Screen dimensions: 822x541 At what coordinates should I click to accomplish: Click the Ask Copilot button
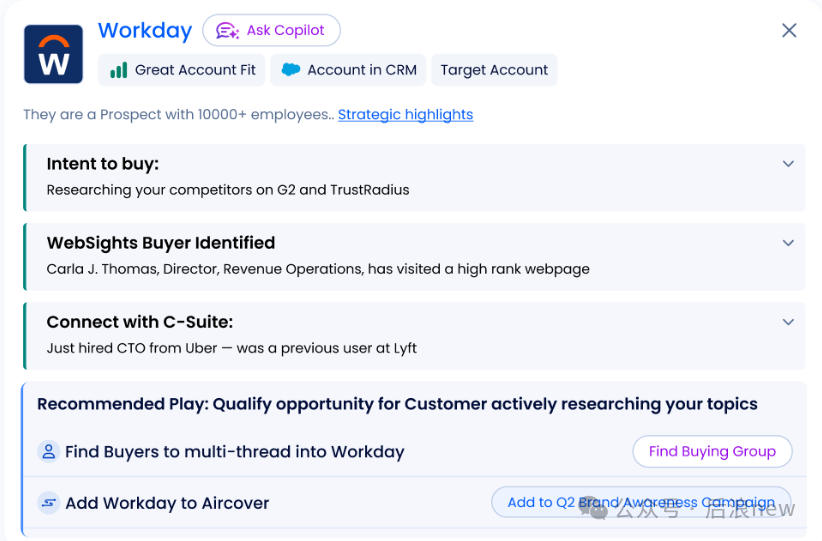pyautogui.click(x=272, y=30)
